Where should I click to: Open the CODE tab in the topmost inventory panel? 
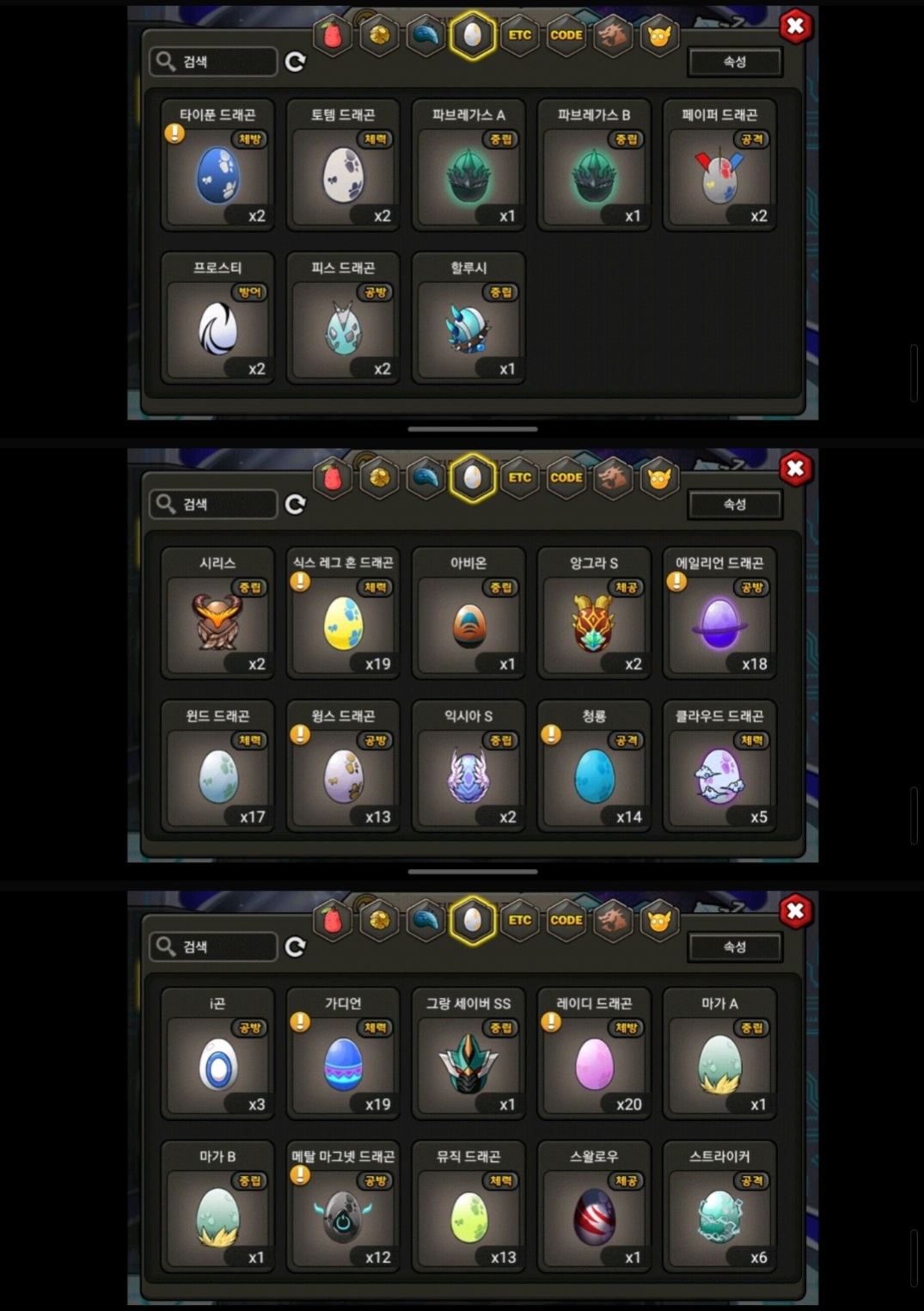[x=566, y=35]
